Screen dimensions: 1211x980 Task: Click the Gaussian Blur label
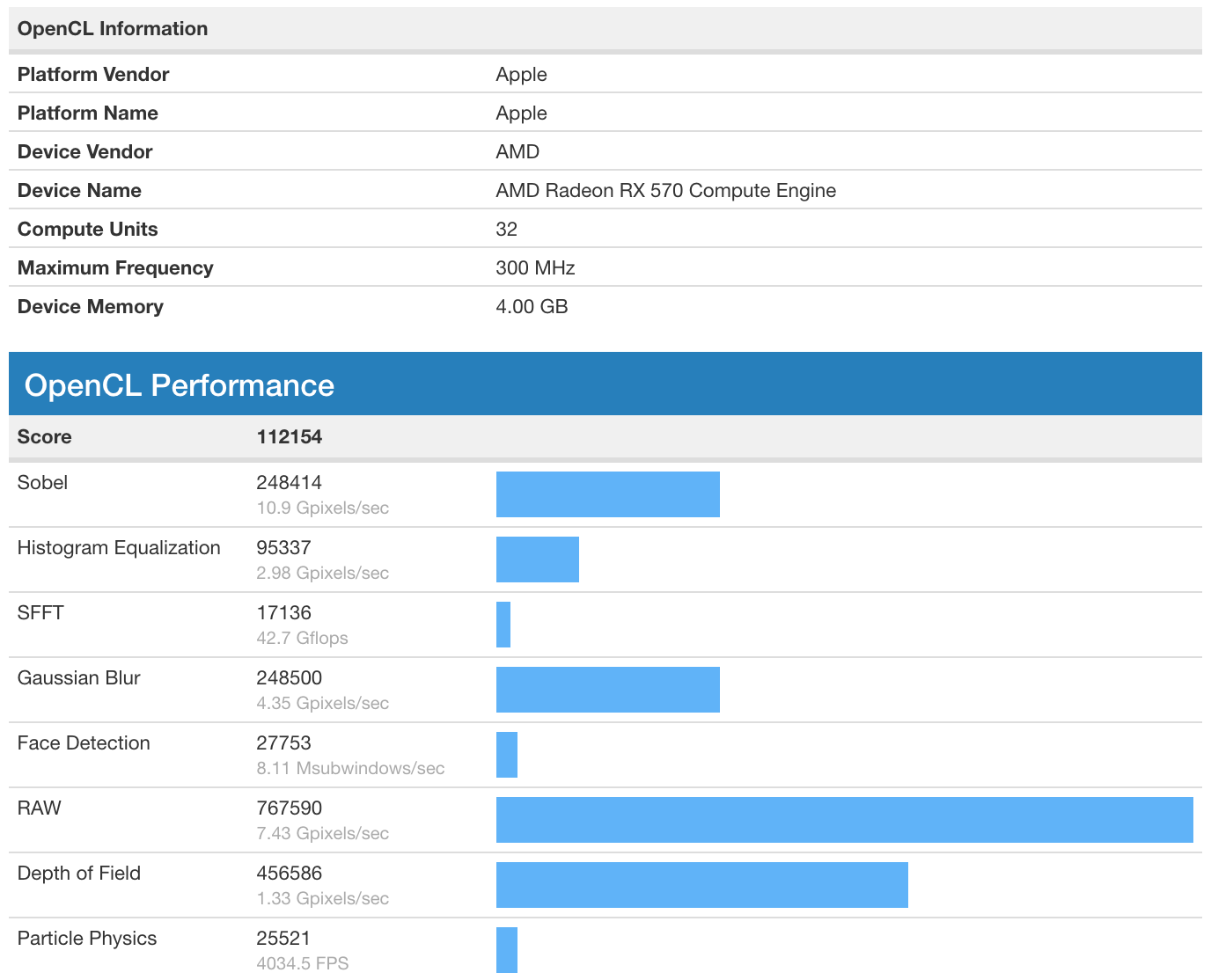coord(79,677)
